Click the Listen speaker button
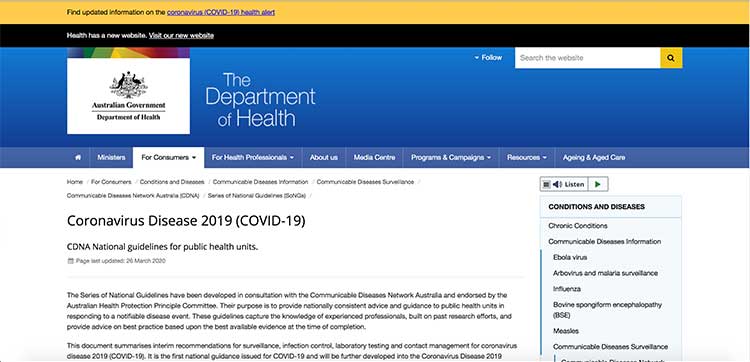The image size is (750, 362). 568,184
